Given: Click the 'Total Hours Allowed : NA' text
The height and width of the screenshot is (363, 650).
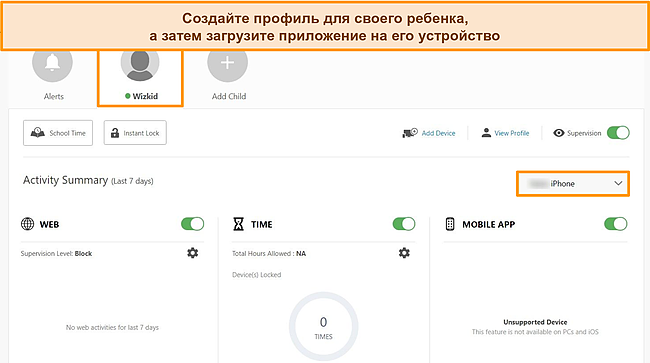Looking at the screenshot, I should point(269,254).
